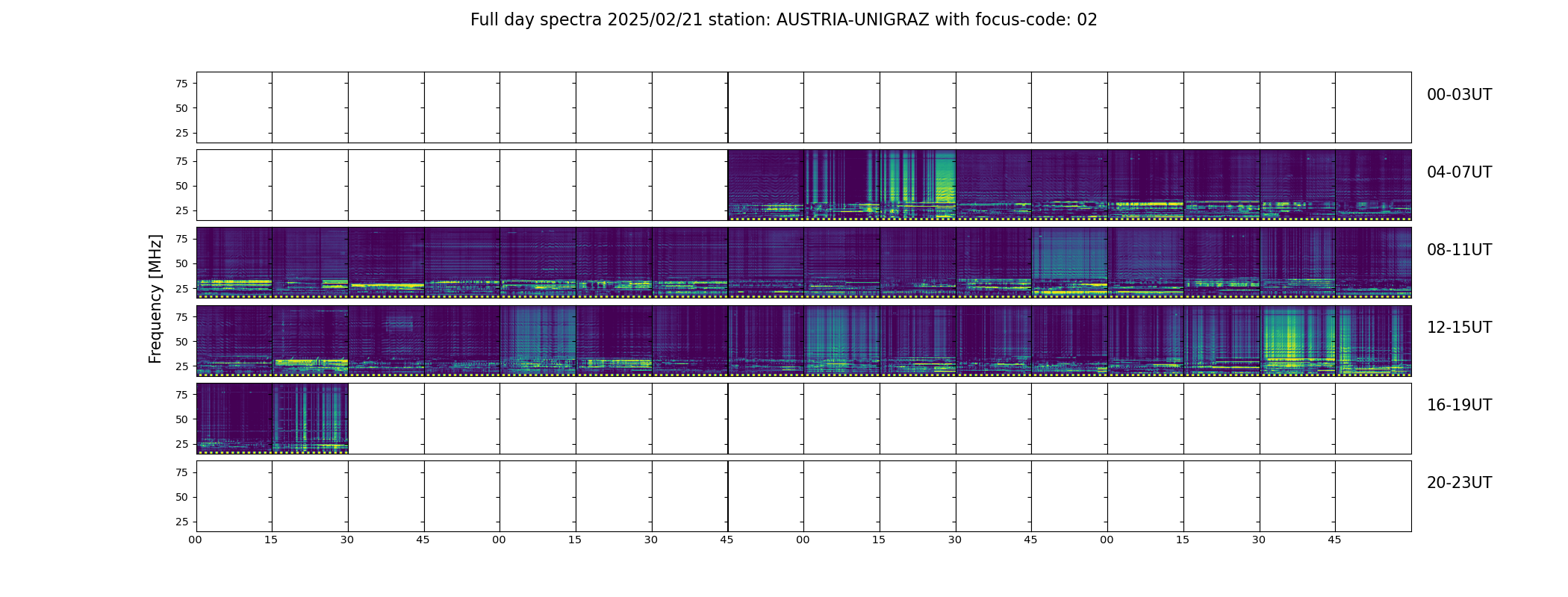Image resolution: width=1568 pixels, height=597 pixels.
Task: Click the first empty panel of the 00-03UT row
Action: pos(234,107)
